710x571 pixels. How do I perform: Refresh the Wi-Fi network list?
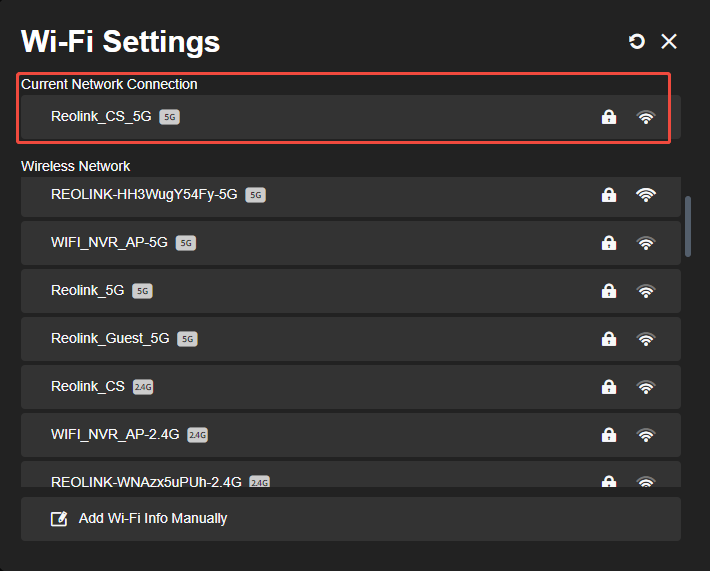tap(637, 41)
